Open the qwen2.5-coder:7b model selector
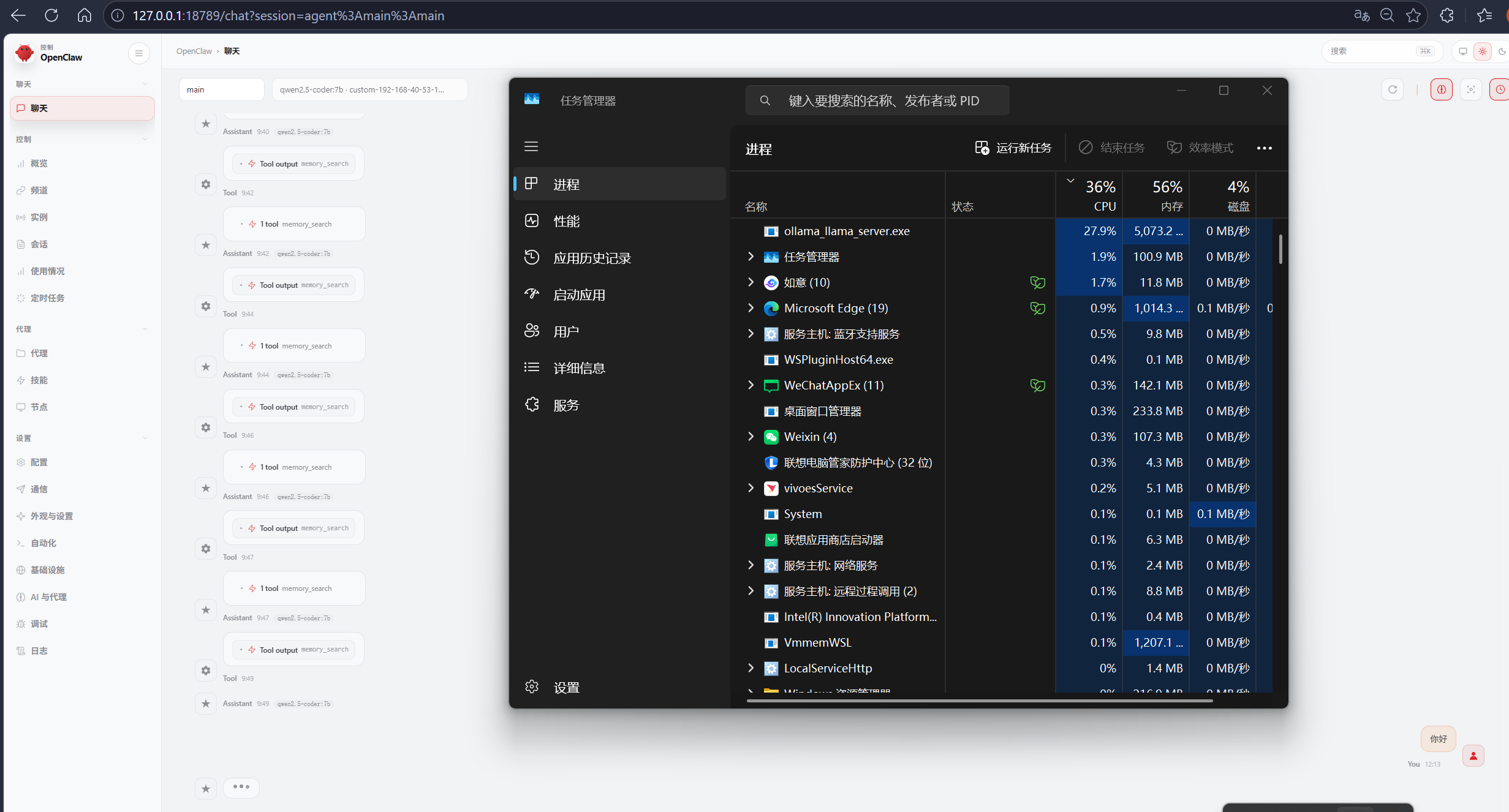This screenshot has width=1509, height=812. [369, 89]
